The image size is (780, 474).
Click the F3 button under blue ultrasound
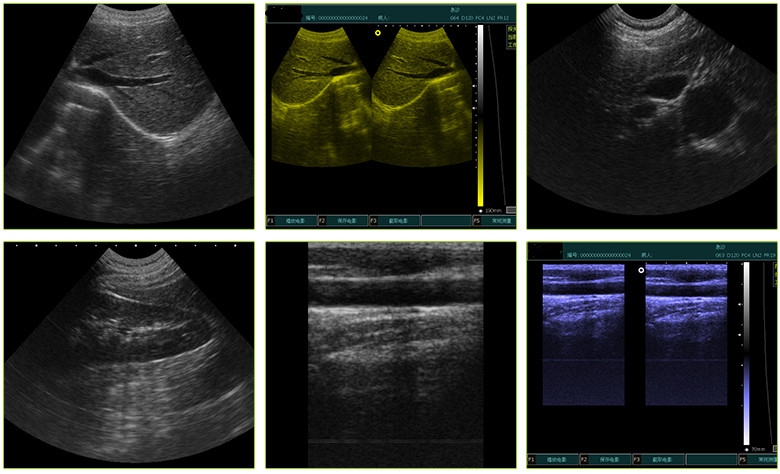(658, 459)
